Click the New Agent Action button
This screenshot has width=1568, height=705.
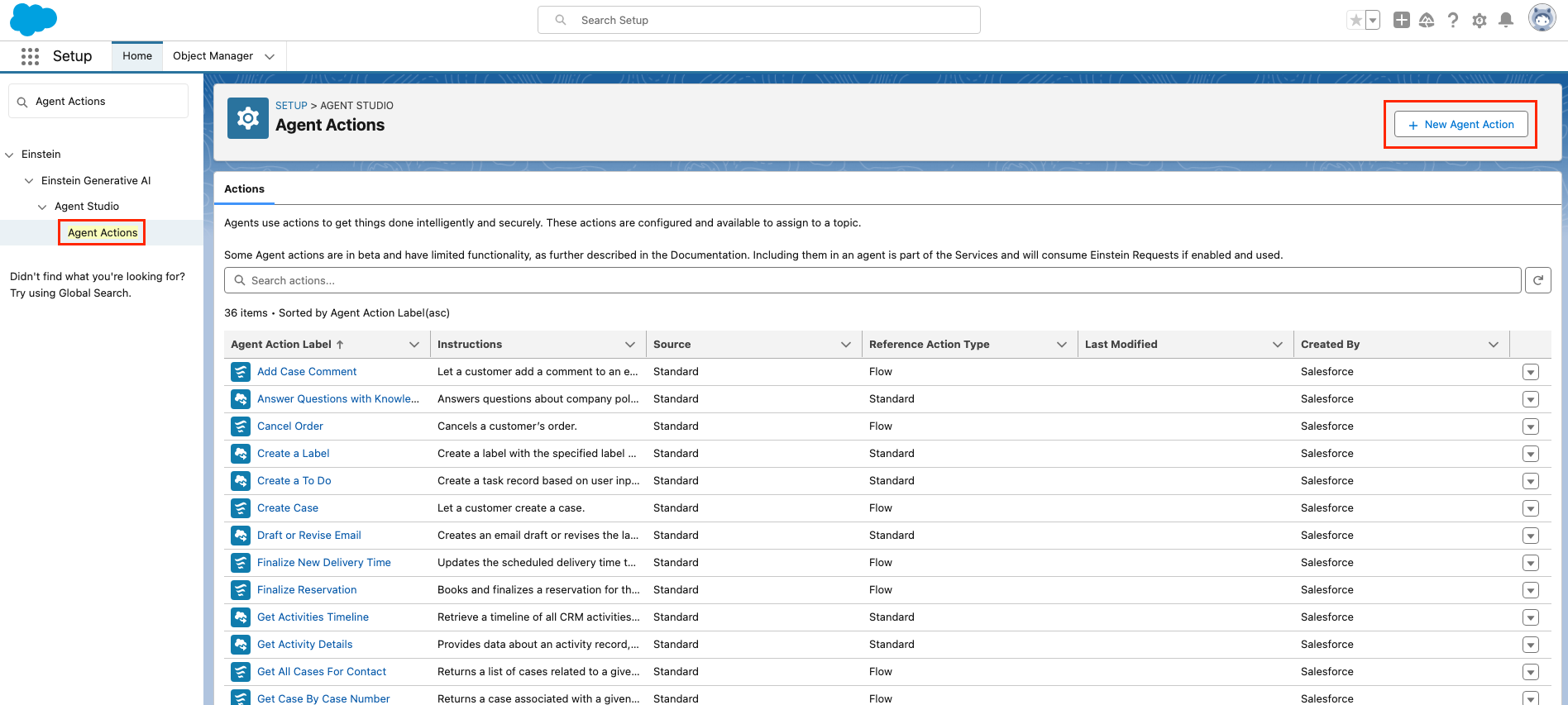pos(1460,125)
